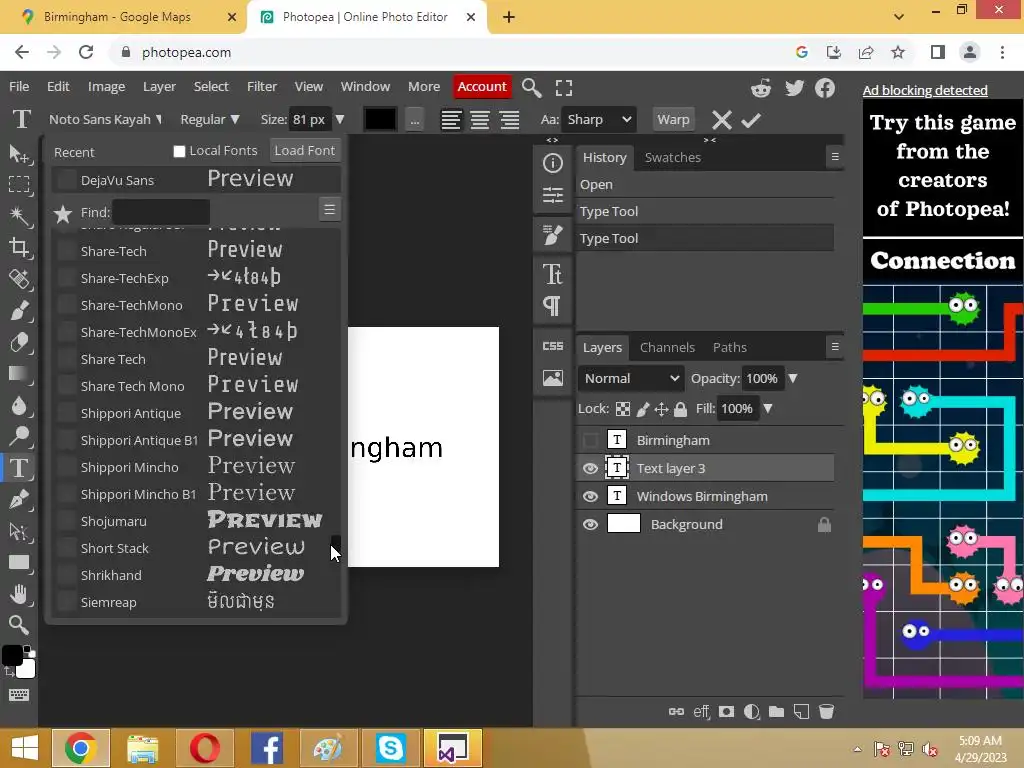This screenshot has width=1024, height=768.
Task: Open the Paragraph panel icon
Action: pos(552,305)
